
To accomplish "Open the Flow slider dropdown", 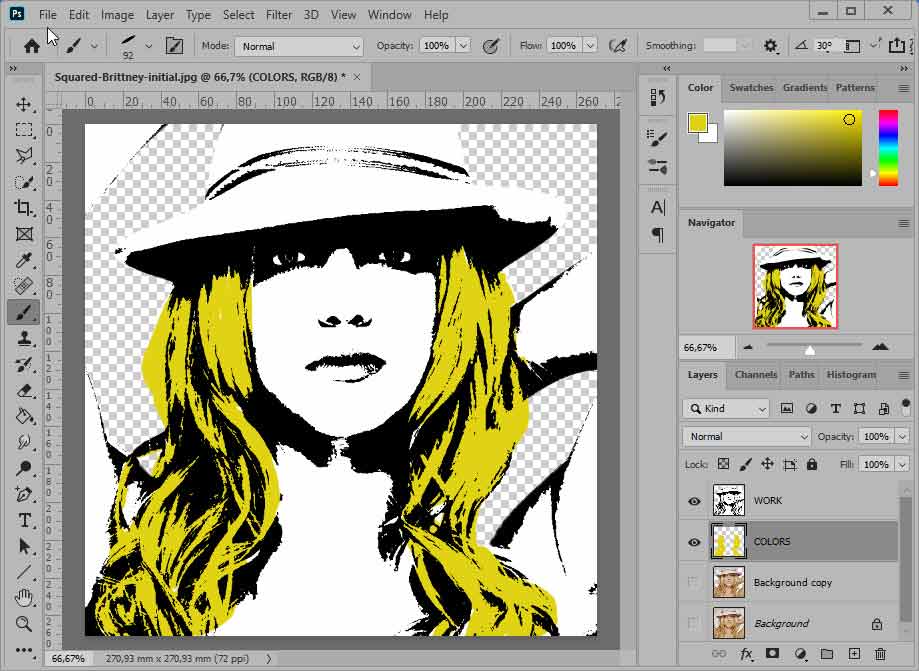I will tap(590, 46).
